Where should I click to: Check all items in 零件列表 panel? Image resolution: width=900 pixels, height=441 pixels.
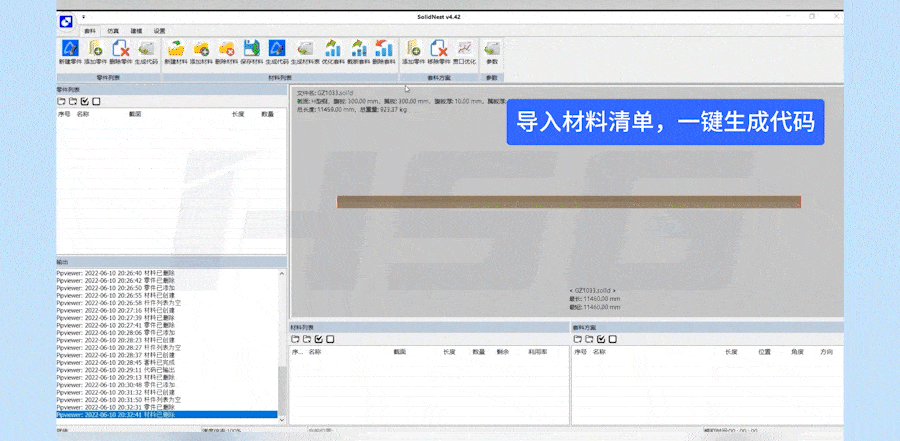(85, 102)
